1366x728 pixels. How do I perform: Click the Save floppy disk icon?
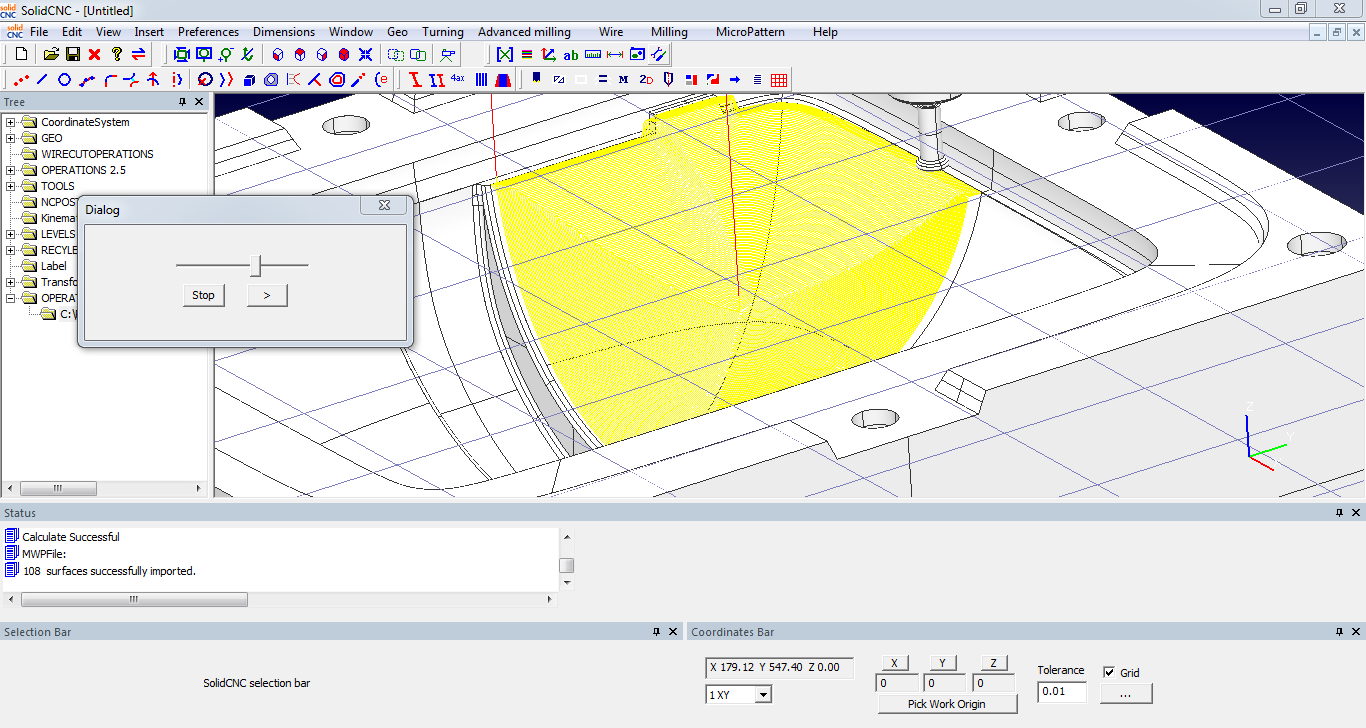pos(73,54)
